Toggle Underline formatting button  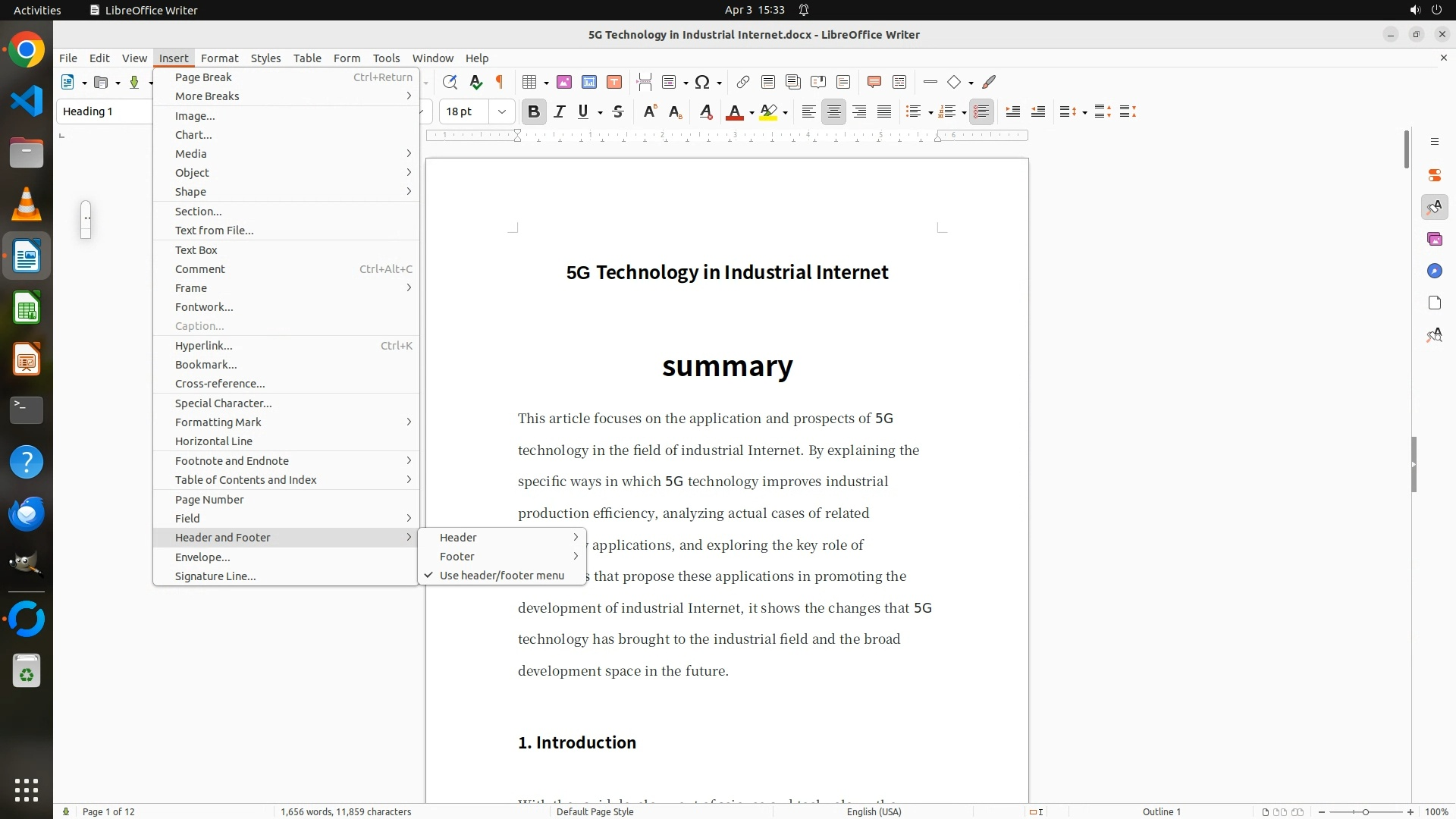point(583,112)
